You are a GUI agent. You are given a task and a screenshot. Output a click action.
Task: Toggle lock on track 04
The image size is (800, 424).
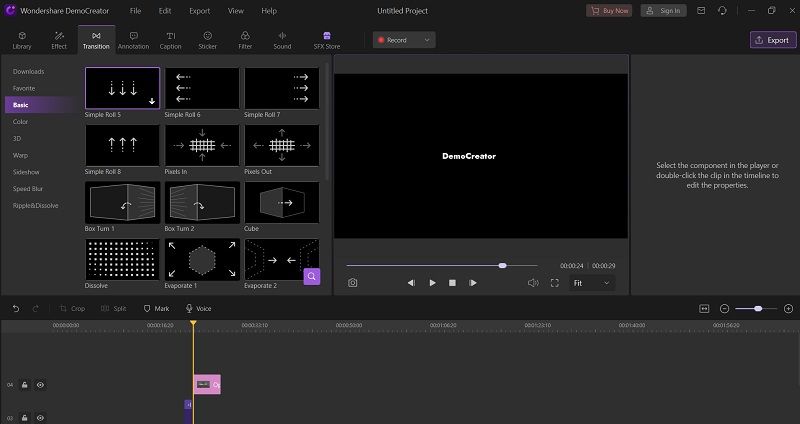(x=24, y=385)
